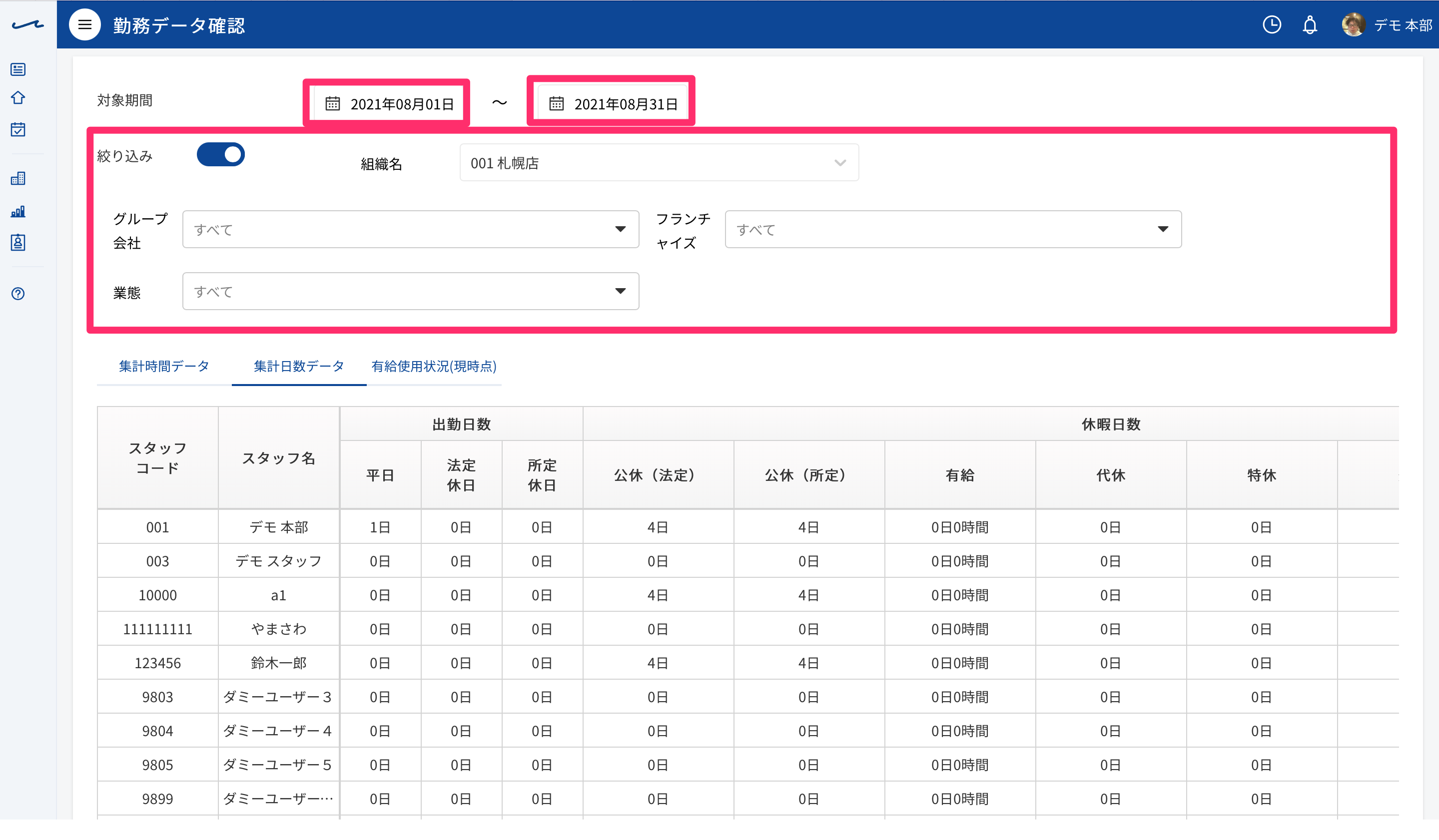The image size is (1439, 840).
Task: Select staff code 003 cell
Action: coord(157,561)
